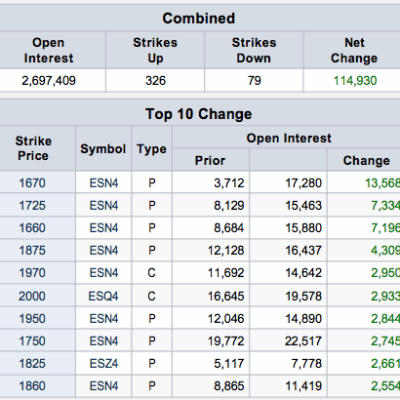Select prior value 19,772

[x=226, y=341]
